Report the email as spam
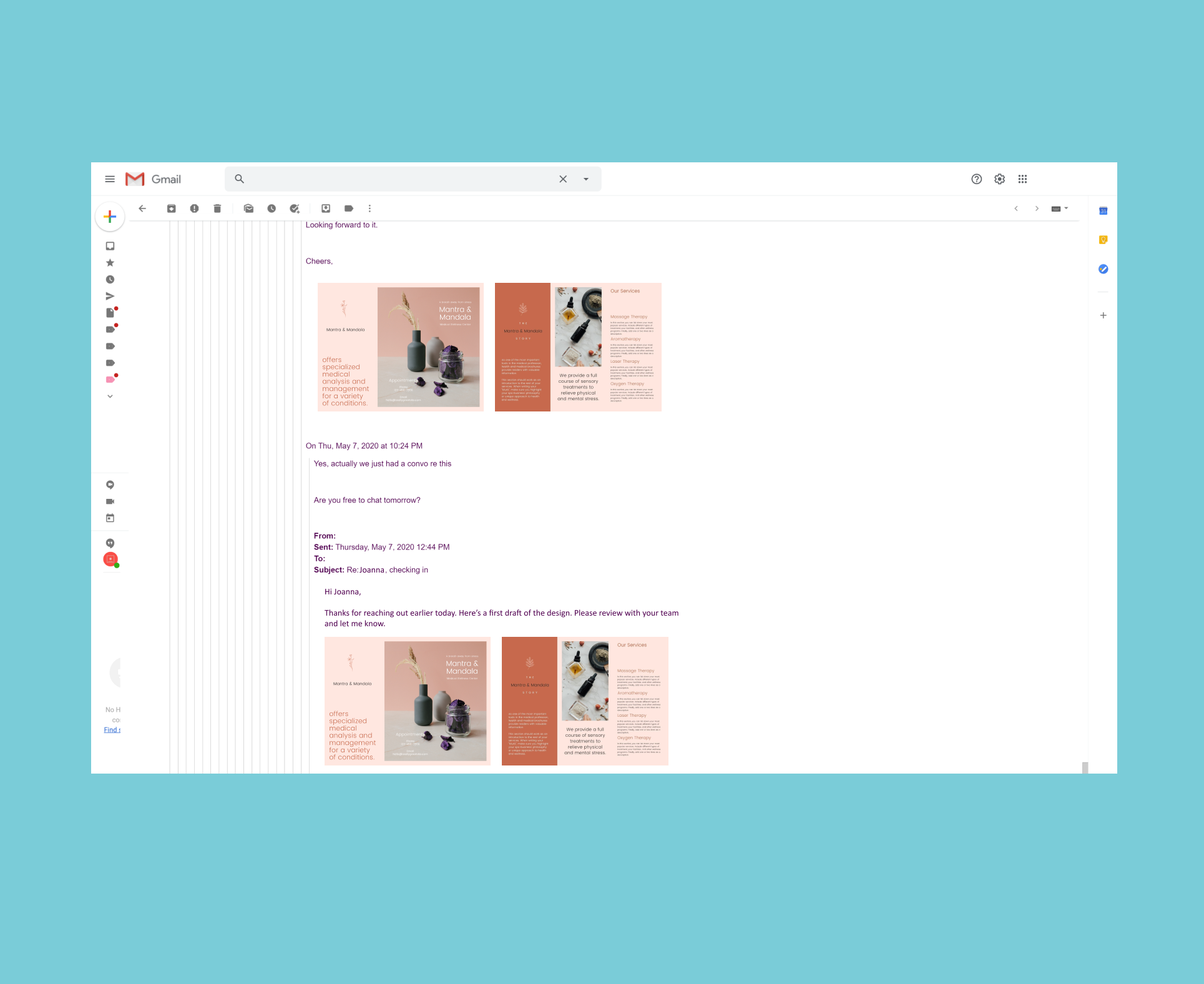This screenshot has height=984, width=1204. [194, 209]
